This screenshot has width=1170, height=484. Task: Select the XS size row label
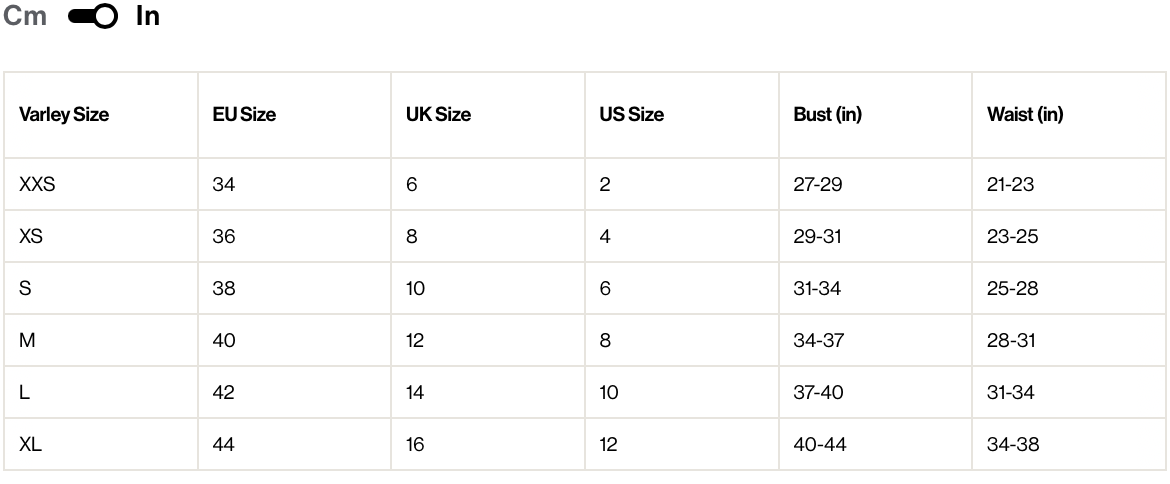tap(31, 237)
